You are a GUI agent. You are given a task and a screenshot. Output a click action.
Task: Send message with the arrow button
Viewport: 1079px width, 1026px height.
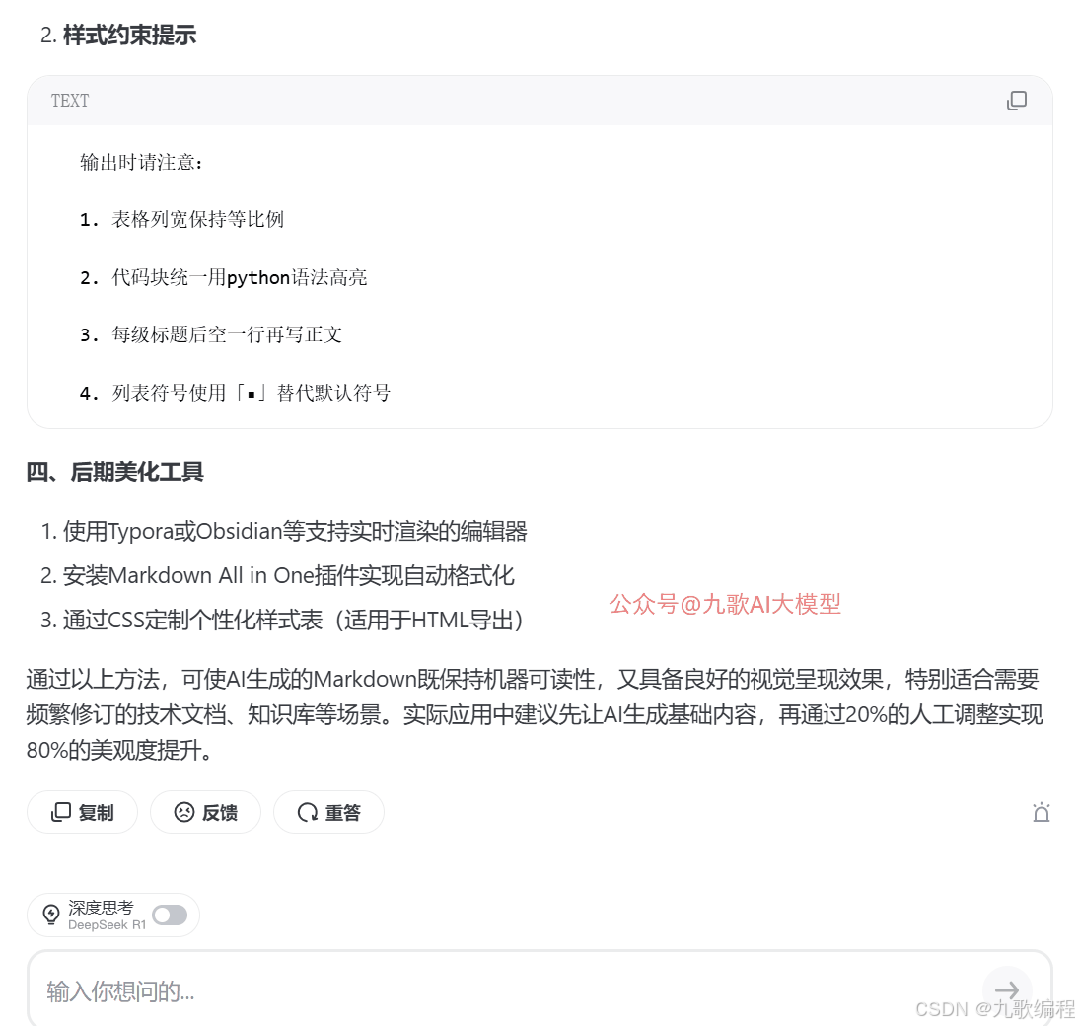click(x=1007, y=990)
